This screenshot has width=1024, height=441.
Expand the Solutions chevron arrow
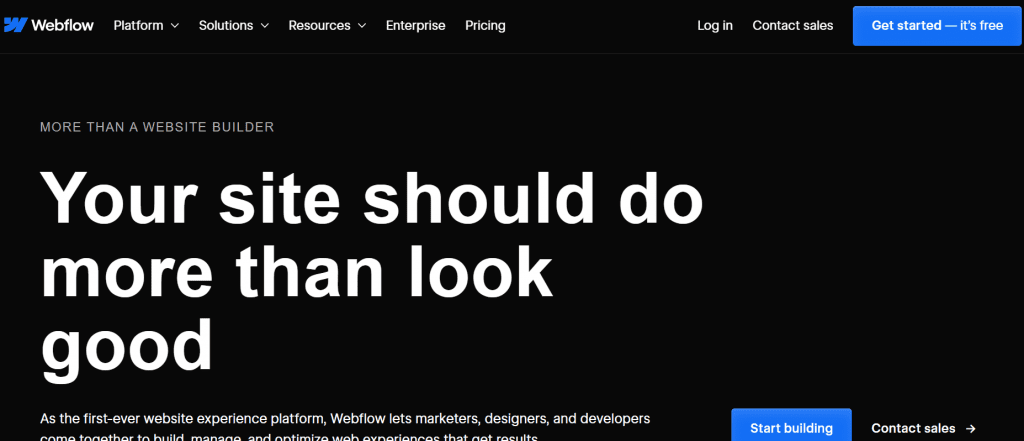point(264,26)
